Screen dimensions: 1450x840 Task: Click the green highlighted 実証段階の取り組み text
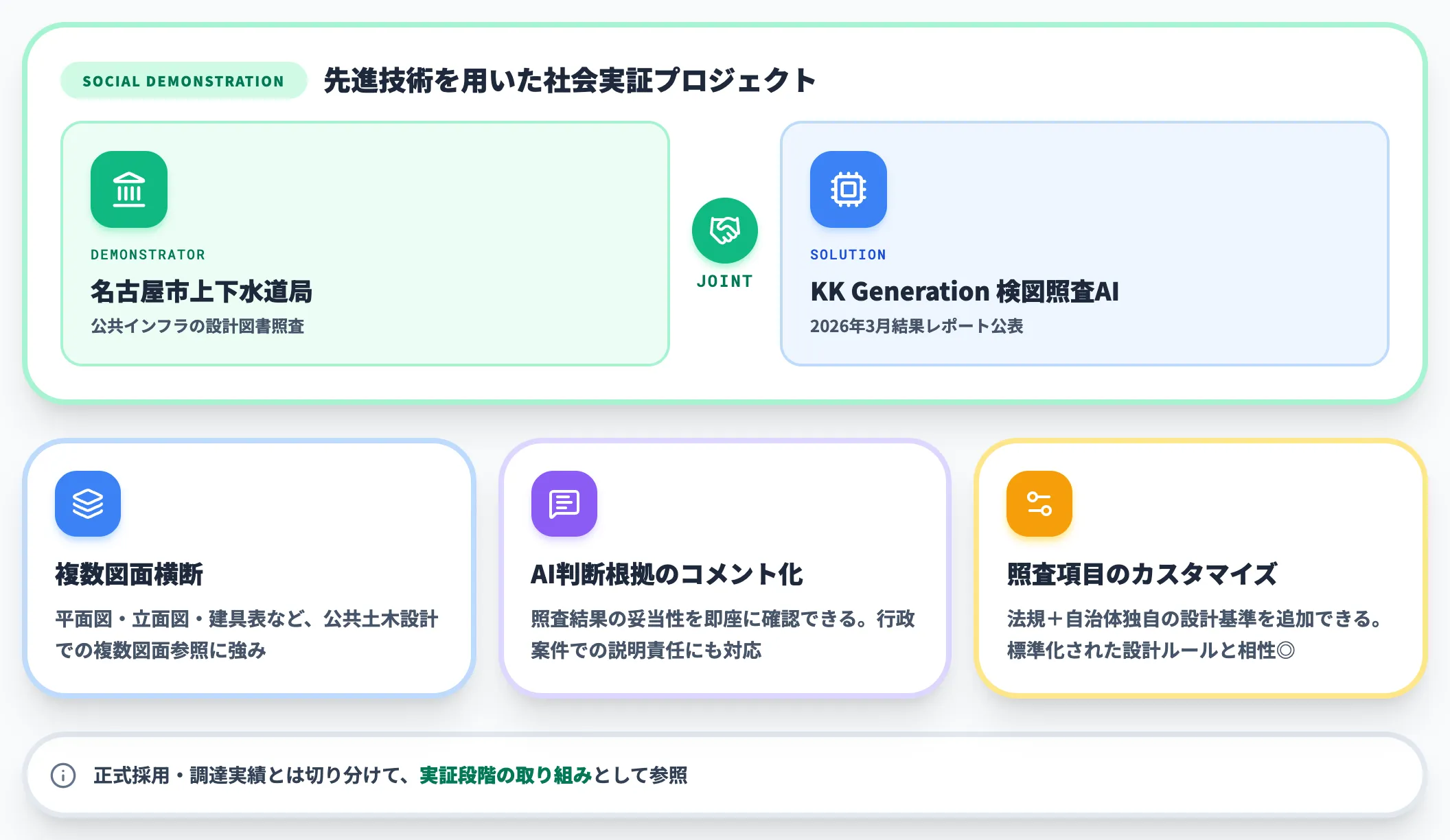click(x=506, y=775)
